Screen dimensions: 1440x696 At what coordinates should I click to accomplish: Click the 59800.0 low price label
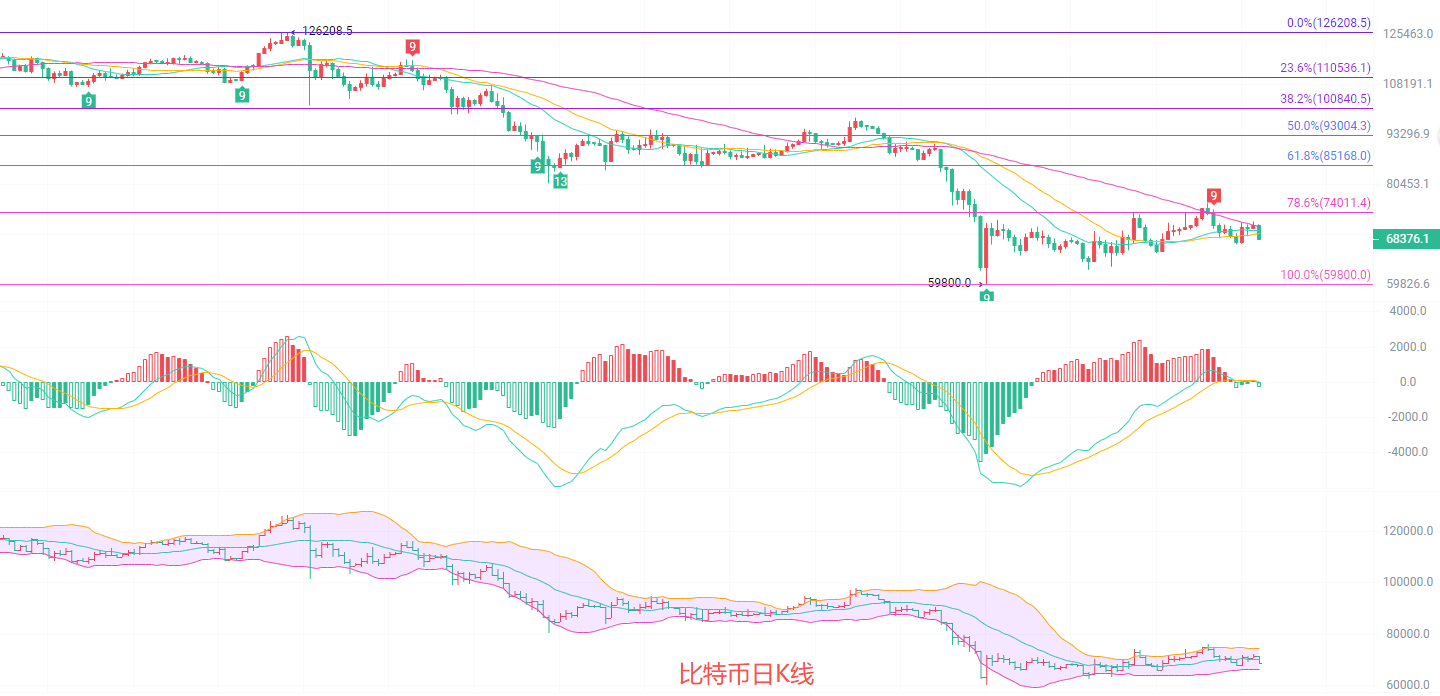(x=949, y=283)
